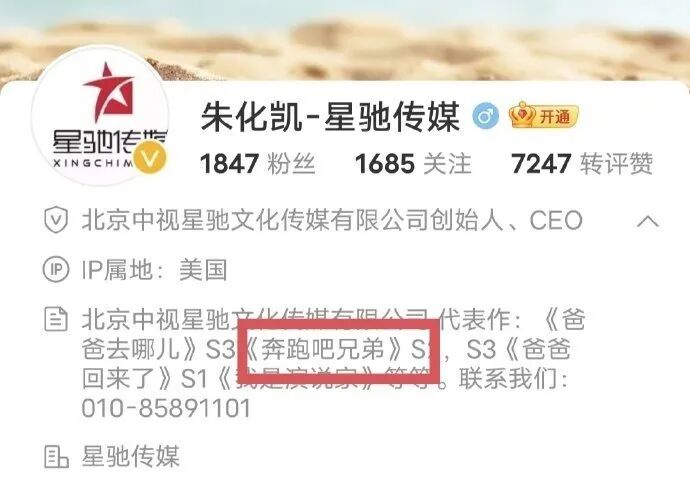Tap the gold verified V badge
Viewport: 690px width, 489px height.
pyautogui.click(x=150, y=158)
